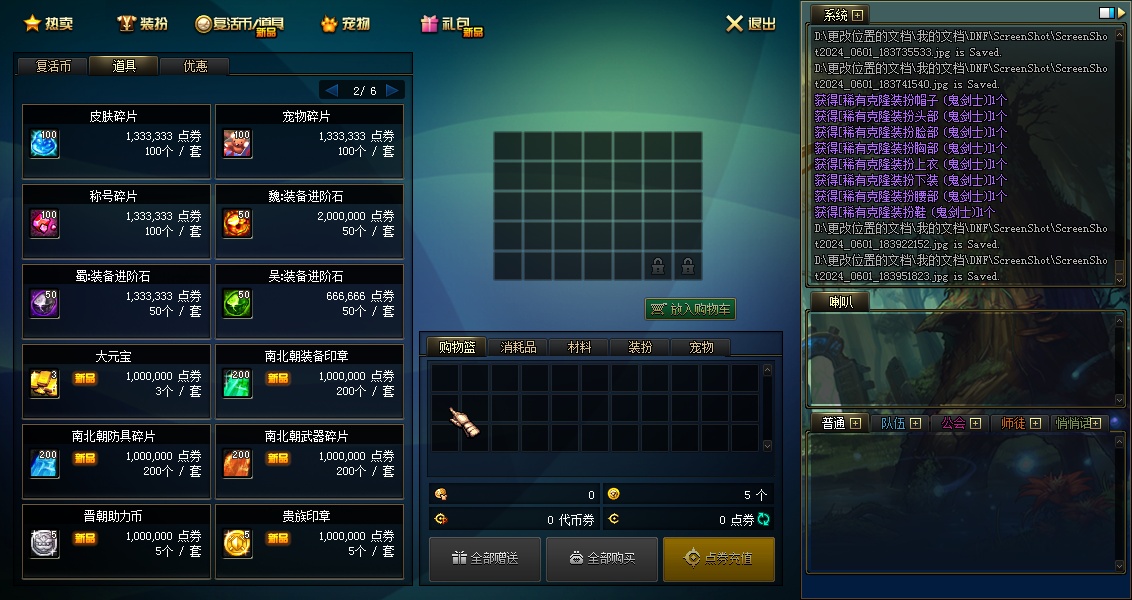Image resolution: width=1132 pixels, height=600 pixels.
Task: Go to next shop page arrow
Action: click(392, 90)
